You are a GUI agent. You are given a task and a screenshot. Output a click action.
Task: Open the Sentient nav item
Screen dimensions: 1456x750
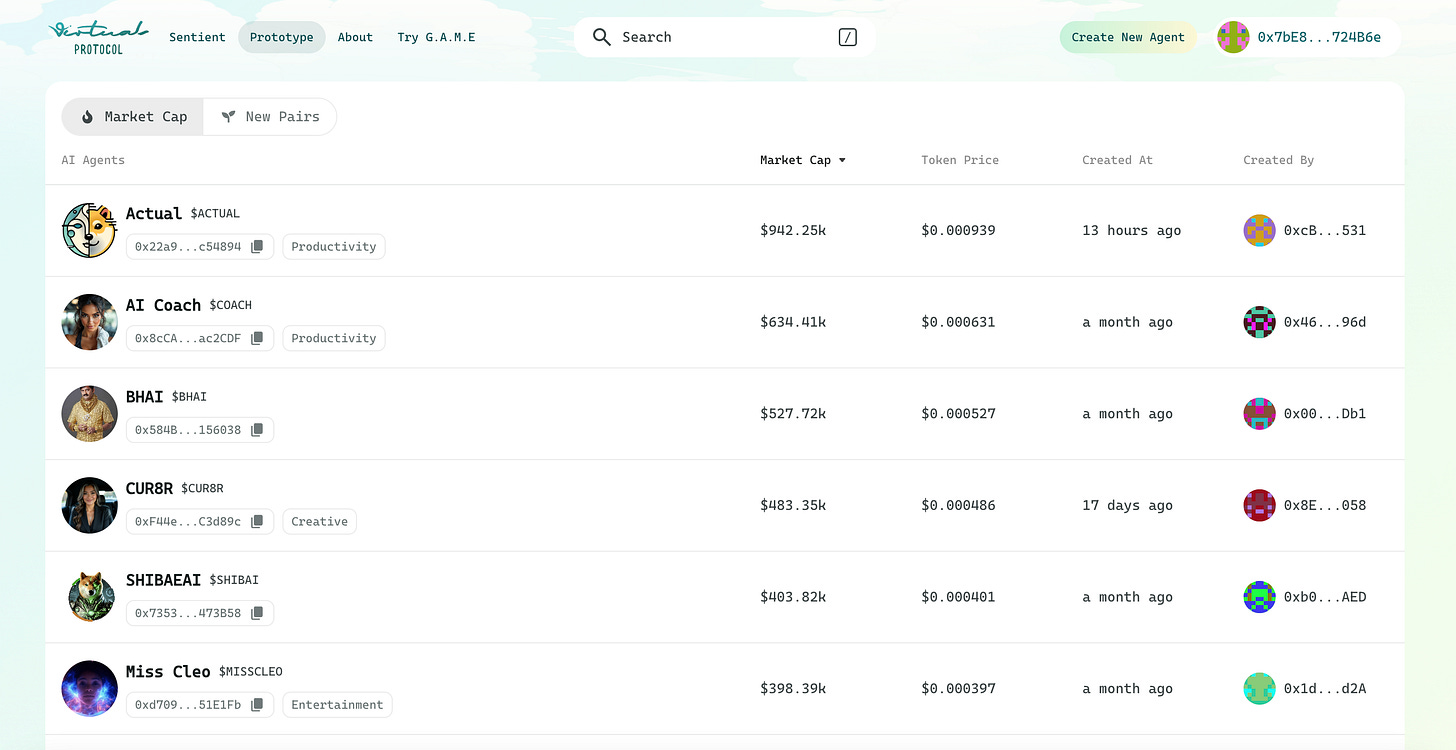click(x=197, y=37)
